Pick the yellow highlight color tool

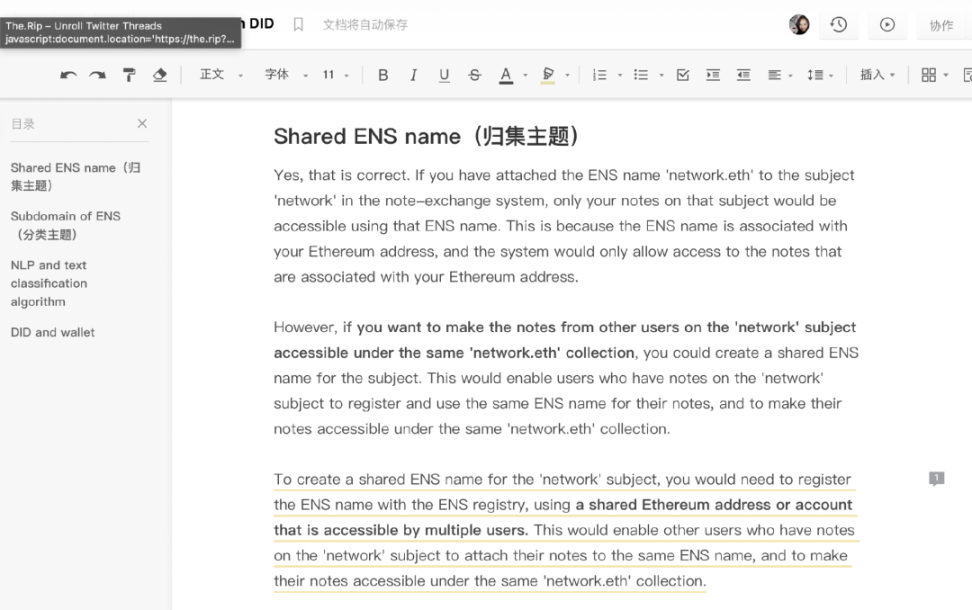[548, 75]
